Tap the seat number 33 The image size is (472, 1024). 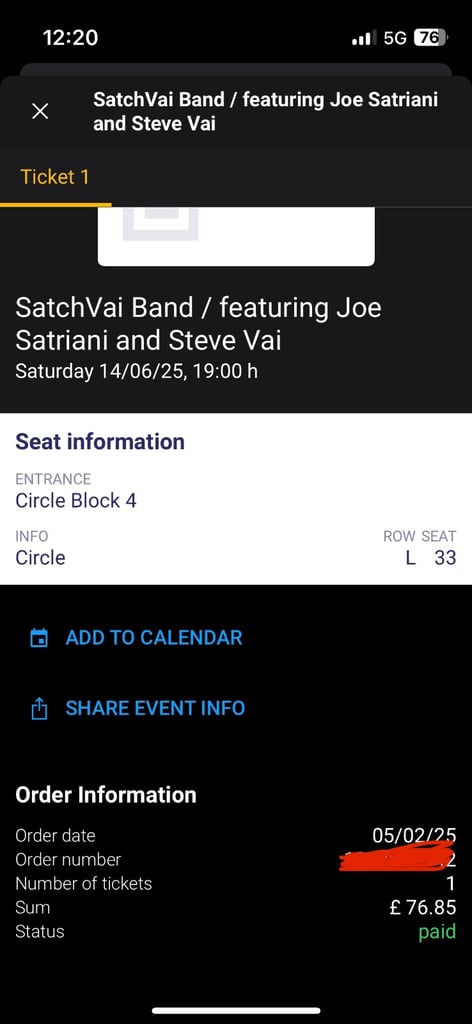point(445,558)
